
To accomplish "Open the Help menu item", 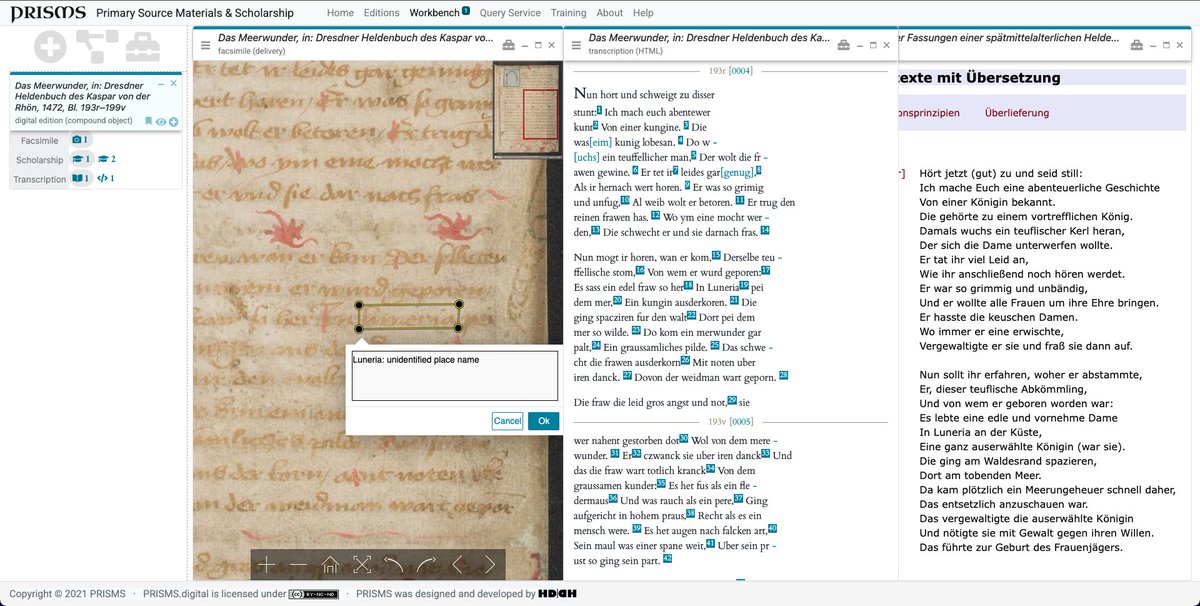I will (643, 13).
